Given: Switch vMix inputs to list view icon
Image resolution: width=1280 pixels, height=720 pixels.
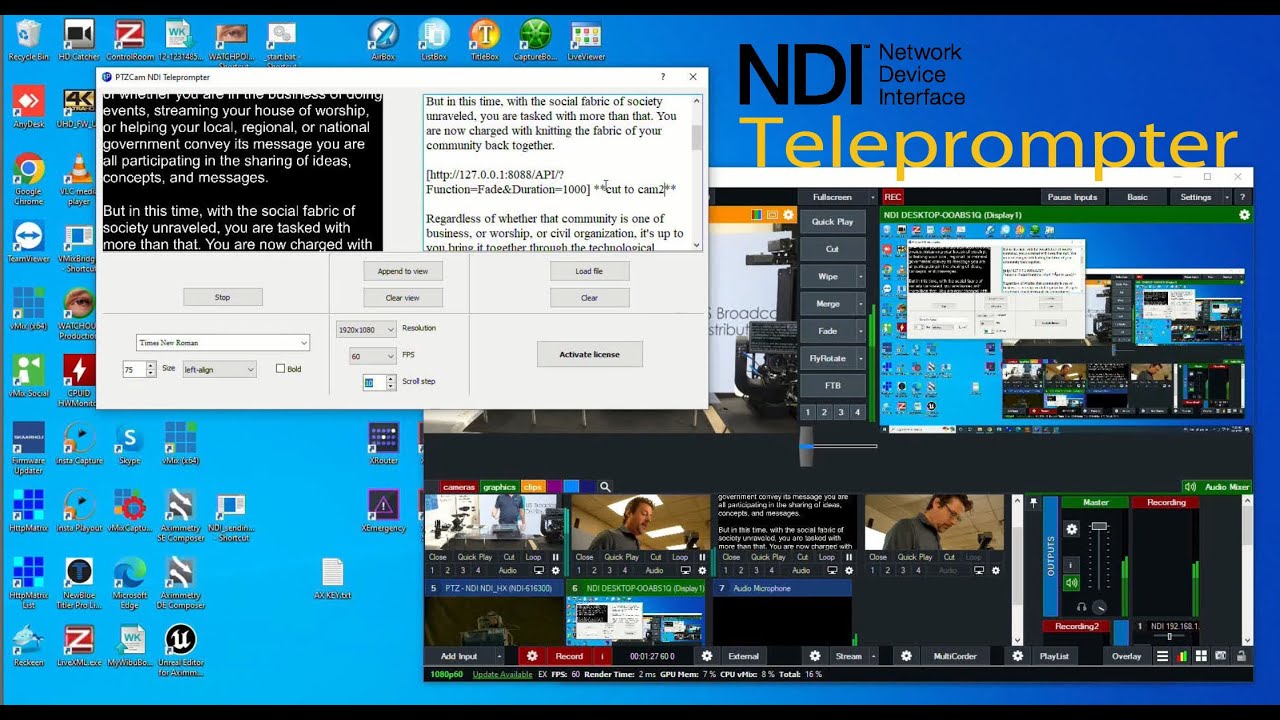Looking at the screenshot, I should 1162,656.
